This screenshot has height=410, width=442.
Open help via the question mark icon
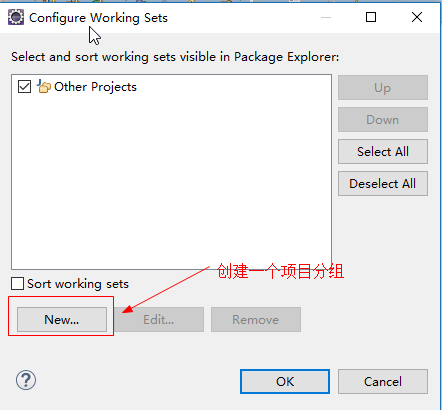tap(26, 380)
